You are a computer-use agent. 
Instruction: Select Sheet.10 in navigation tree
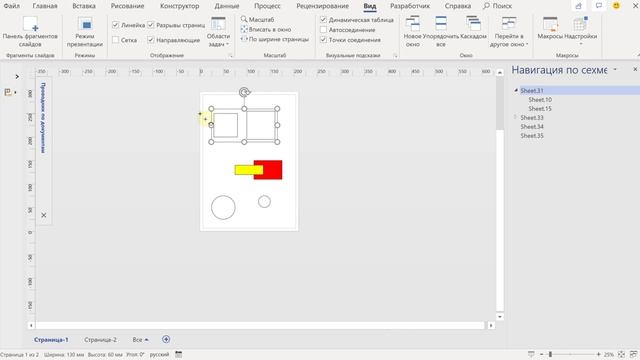[x=540, y=100]
